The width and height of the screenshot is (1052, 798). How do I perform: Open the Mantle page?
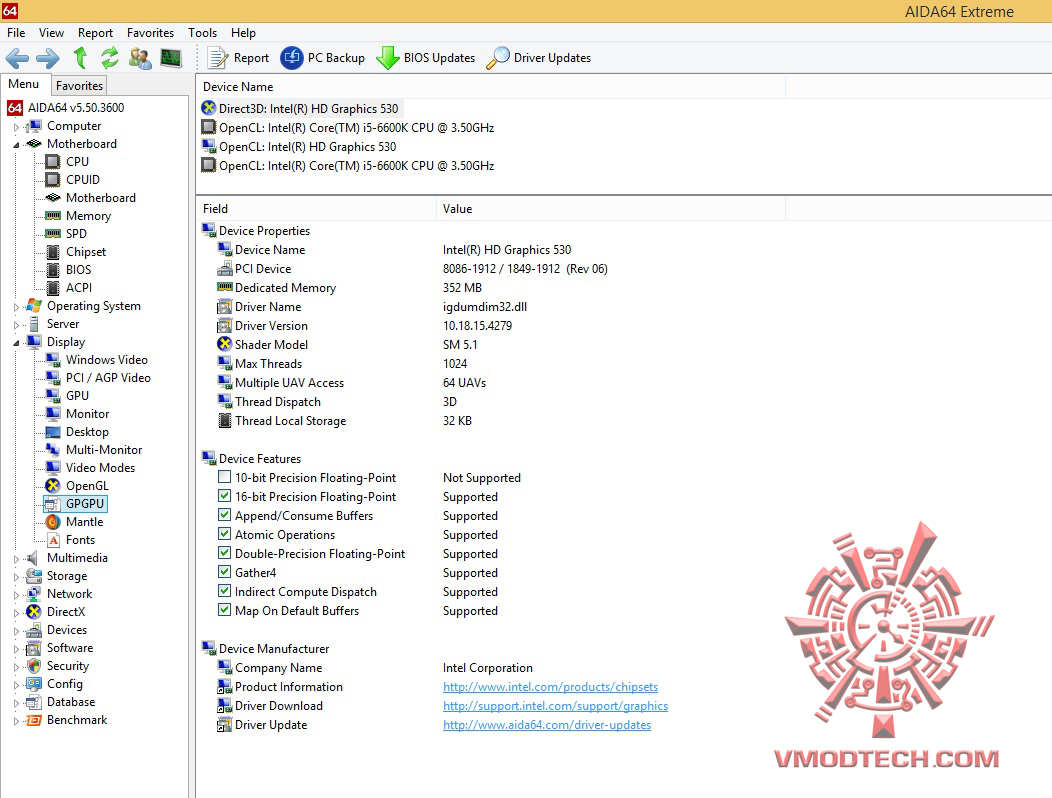[x=85, y=522]
